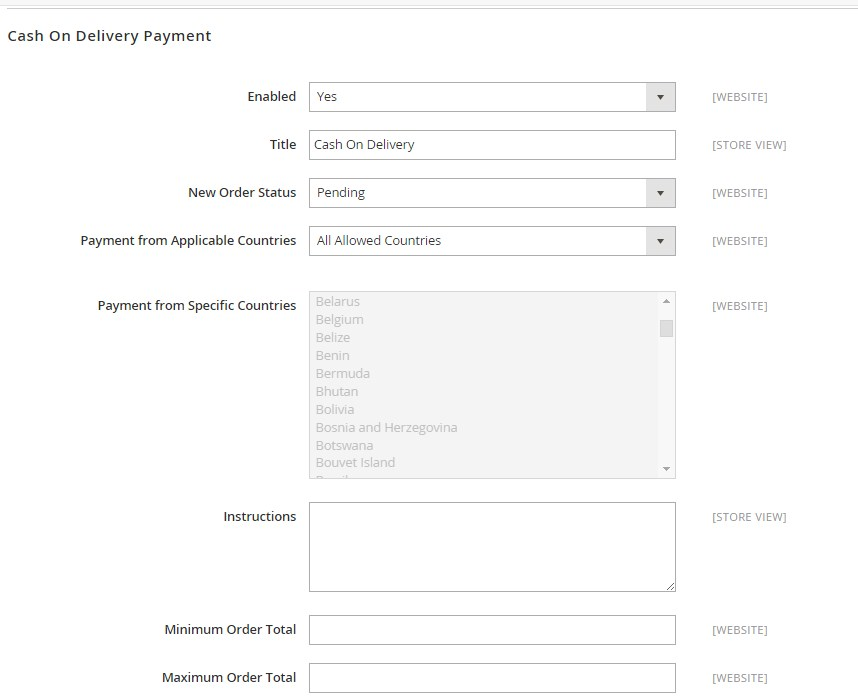858x698 pixels.
Task: Open the Enabled dropdown showing Yes
Action: (x=492, y=97)
